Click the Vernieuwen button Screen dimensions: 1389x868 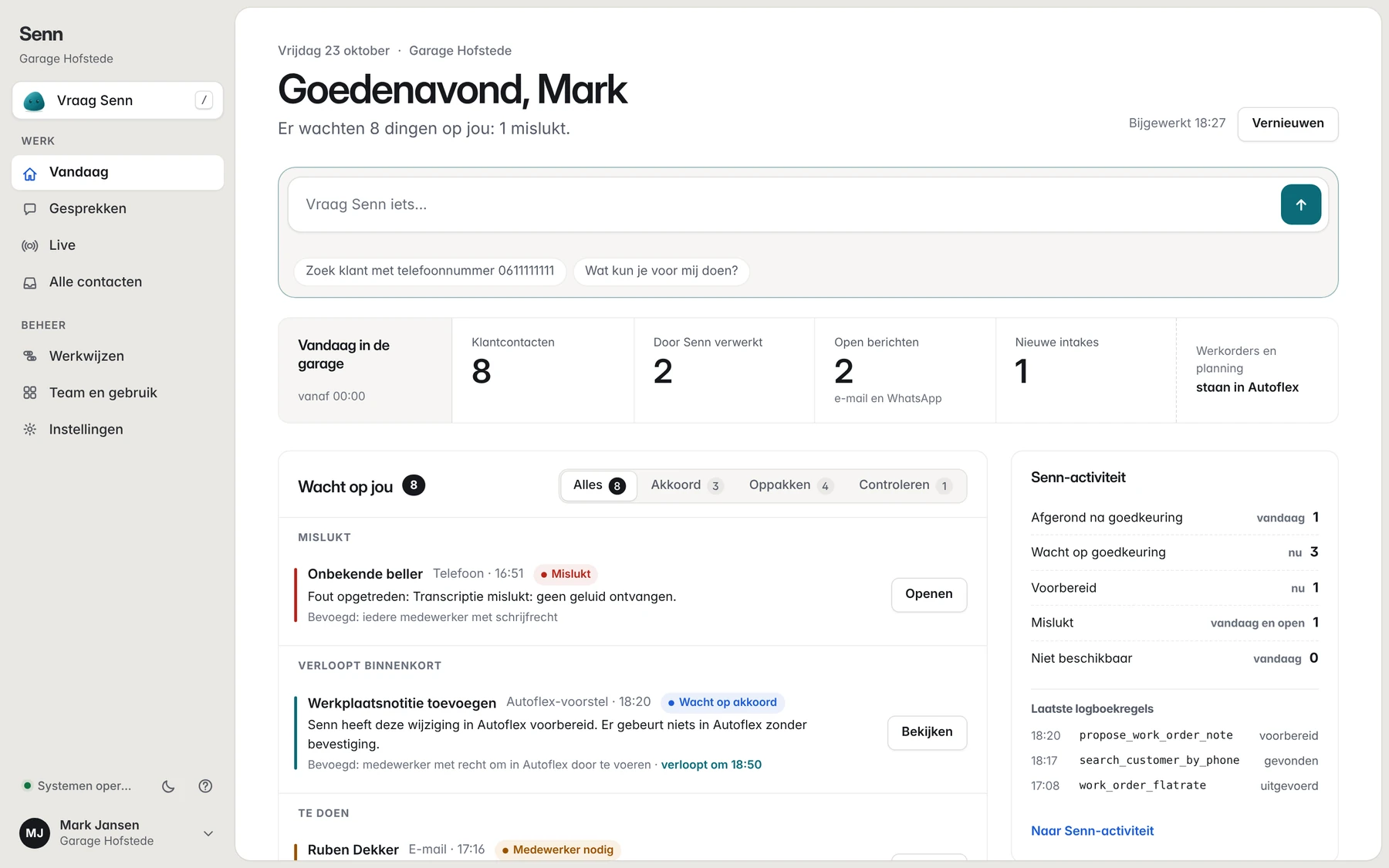1288,123
